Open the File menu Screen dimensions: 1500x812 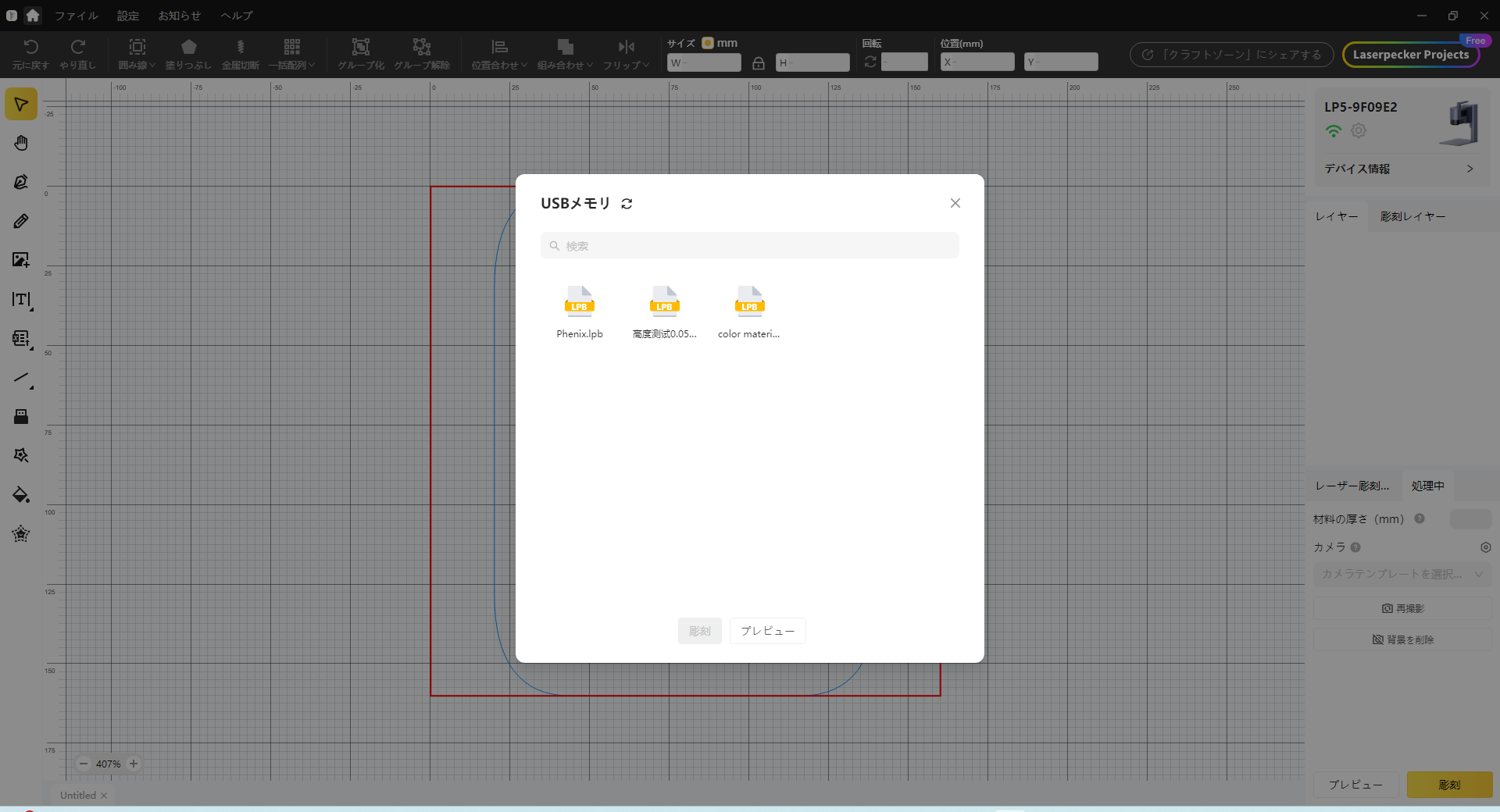pyautogui.click(x=77, y=16)
